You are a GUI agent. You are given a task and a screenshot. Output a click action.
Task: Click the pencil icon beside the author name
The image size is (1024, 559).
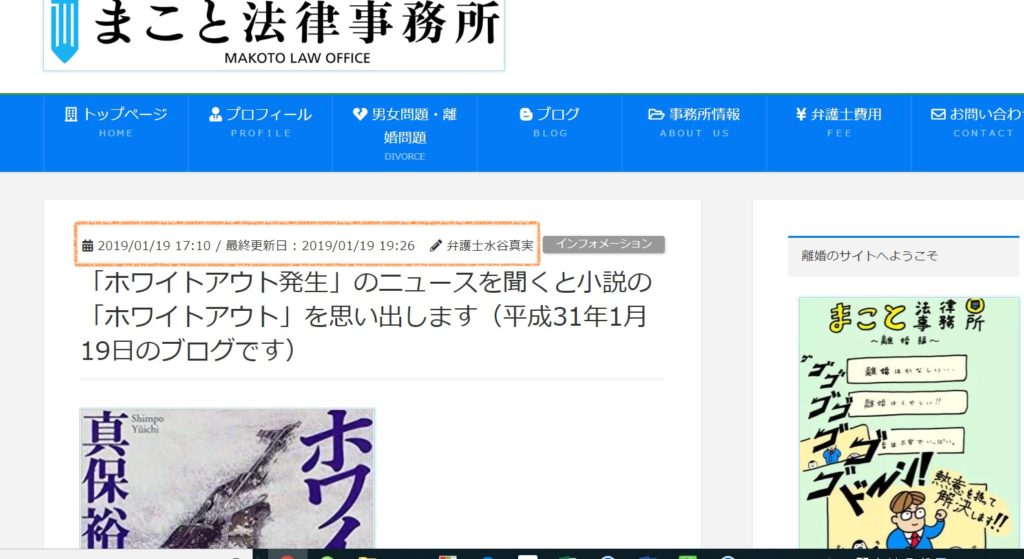point(436,246)
